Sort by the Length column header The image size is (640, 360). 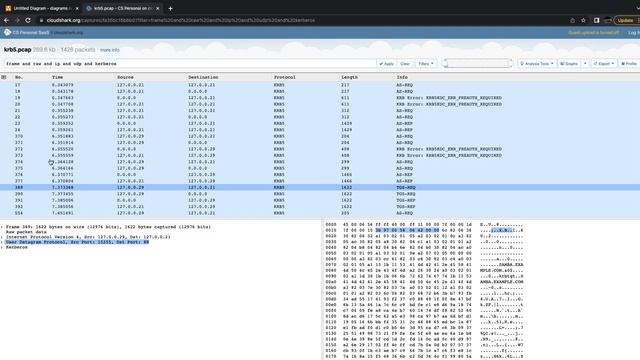349,77
